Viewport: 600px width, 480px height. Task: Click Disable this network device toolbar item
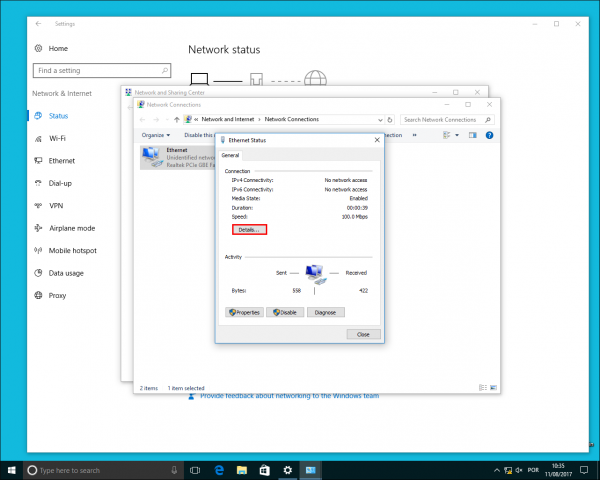pyautogui.click(x=198, y=135)
